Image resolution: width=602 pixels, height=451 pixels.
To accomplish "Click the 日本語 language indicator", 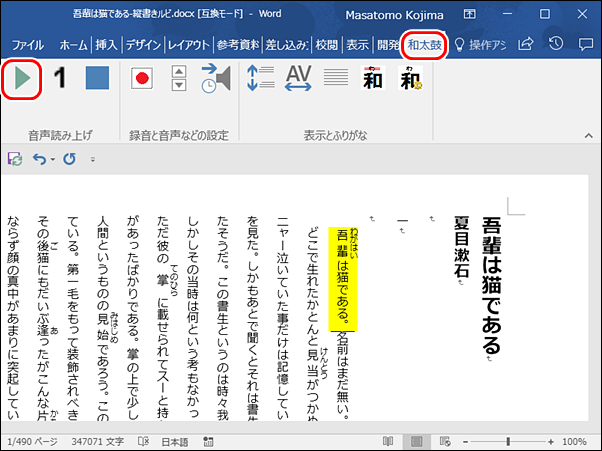I will click(x=175, y=442).
